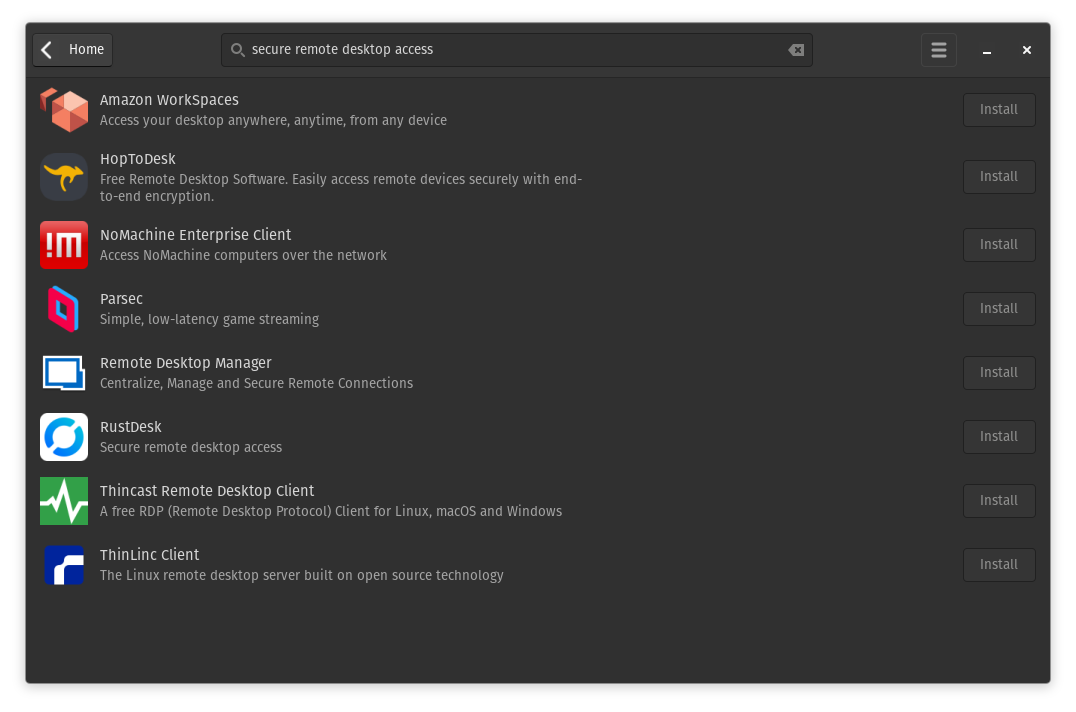Open the 'ThinLinc Client' title
This screenshot has height=712, width=1076.
click(x=150, y=555)
